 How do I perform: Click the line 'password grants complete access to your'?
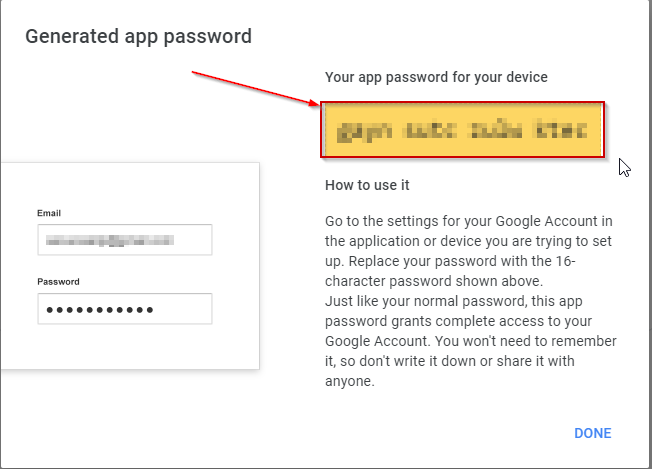[460, 322]
